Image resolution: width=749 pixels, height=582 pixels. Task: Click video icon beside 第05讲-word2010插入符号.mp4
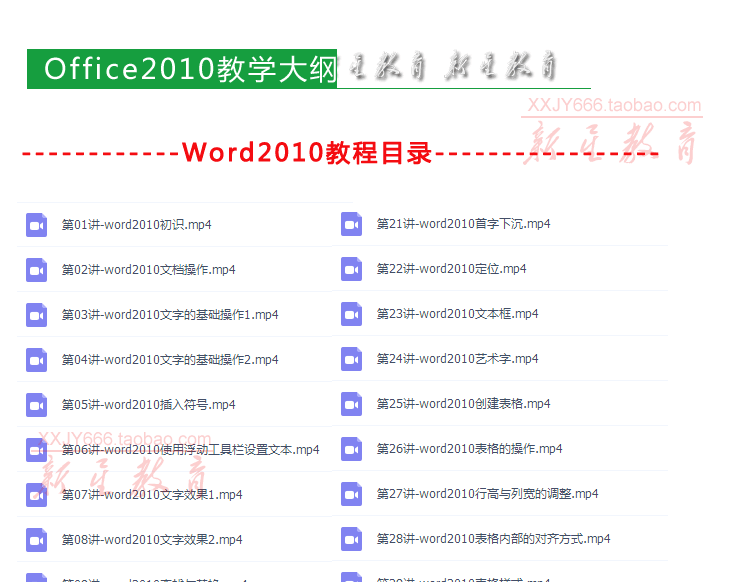(36, 405)
